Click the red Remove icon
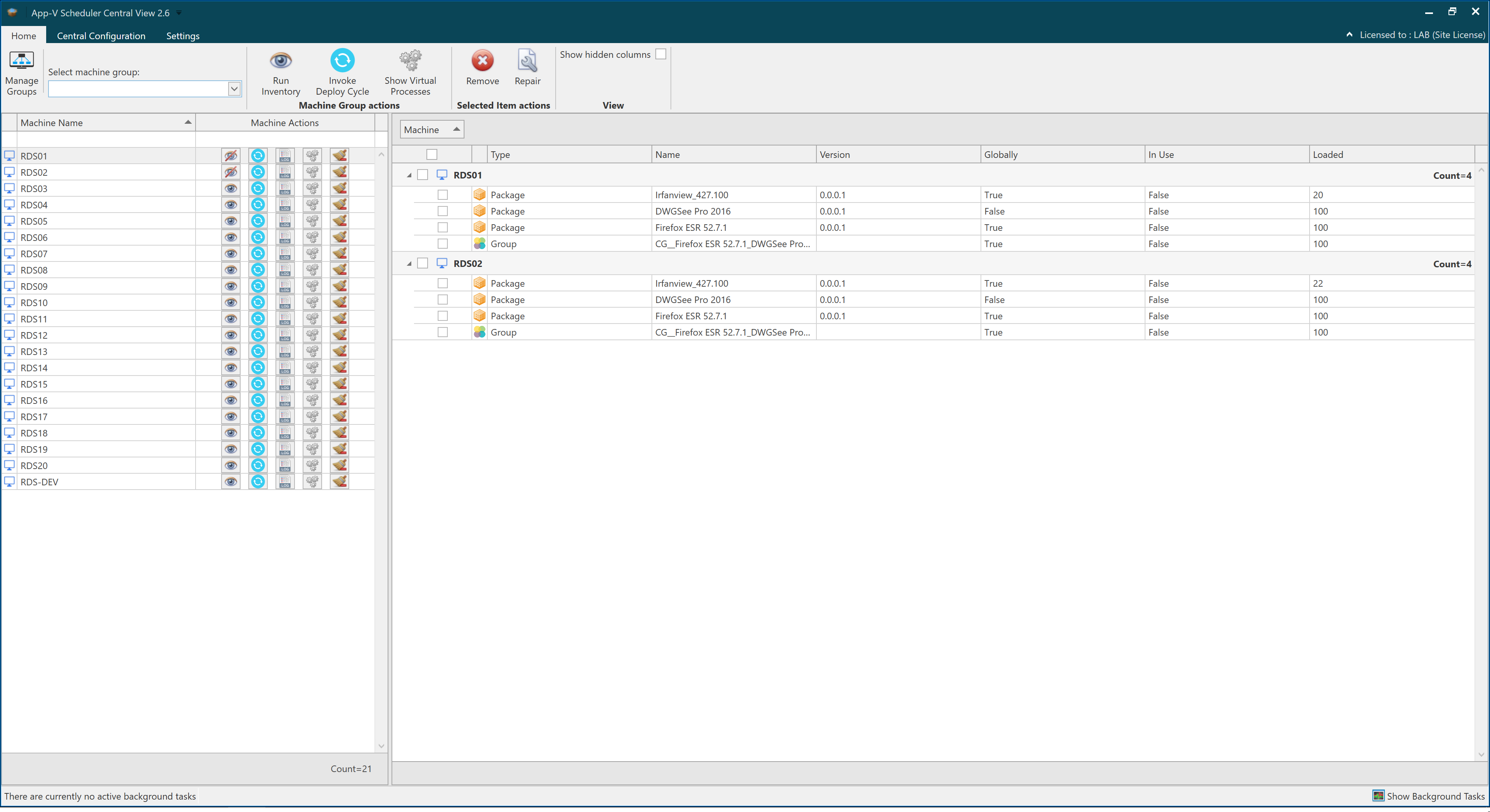This screenshot has height=812, width=1490. click(x=482, y=61)
